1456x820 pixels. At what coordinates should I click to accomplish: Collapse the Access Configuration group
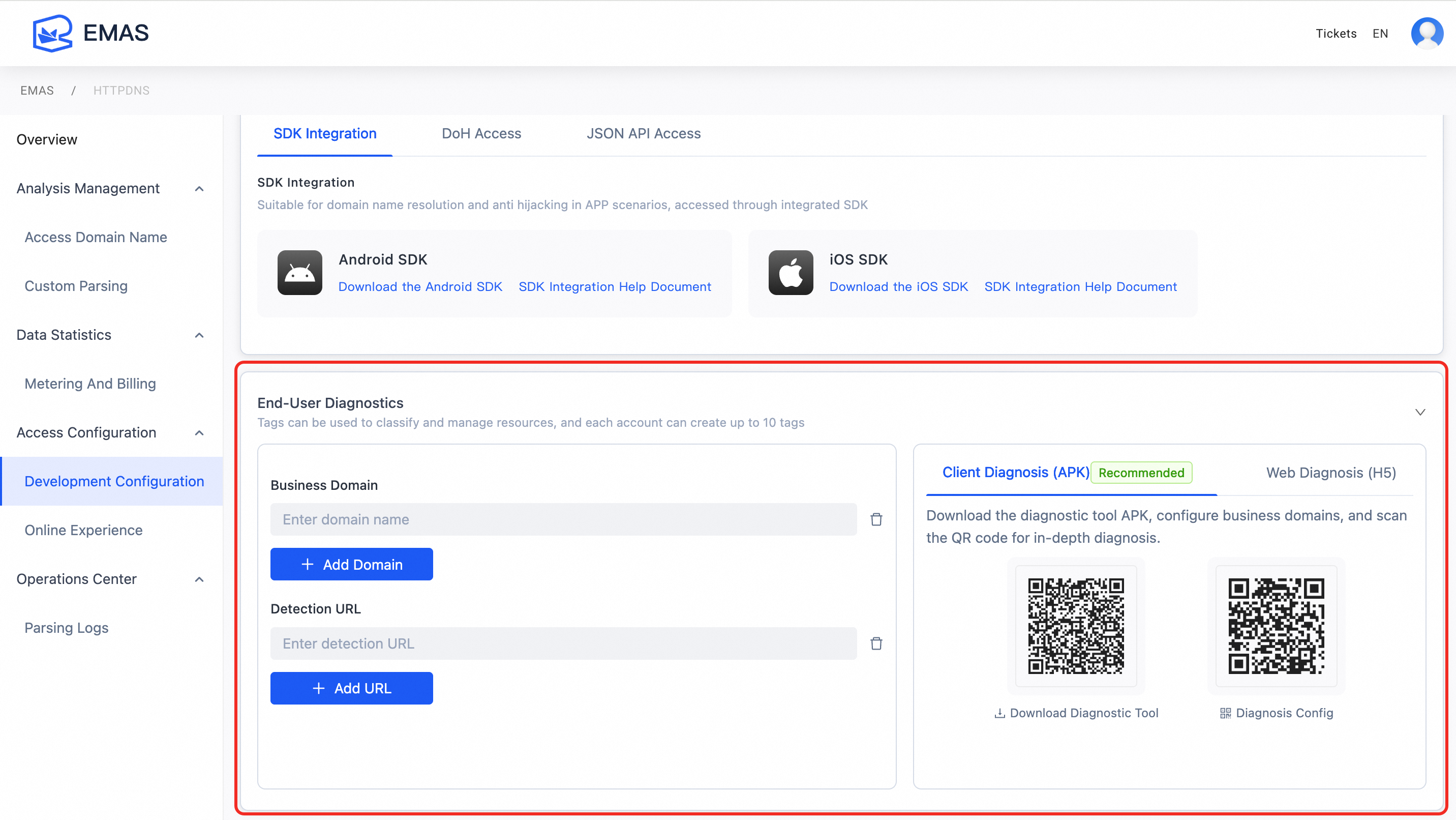[199, 433]
